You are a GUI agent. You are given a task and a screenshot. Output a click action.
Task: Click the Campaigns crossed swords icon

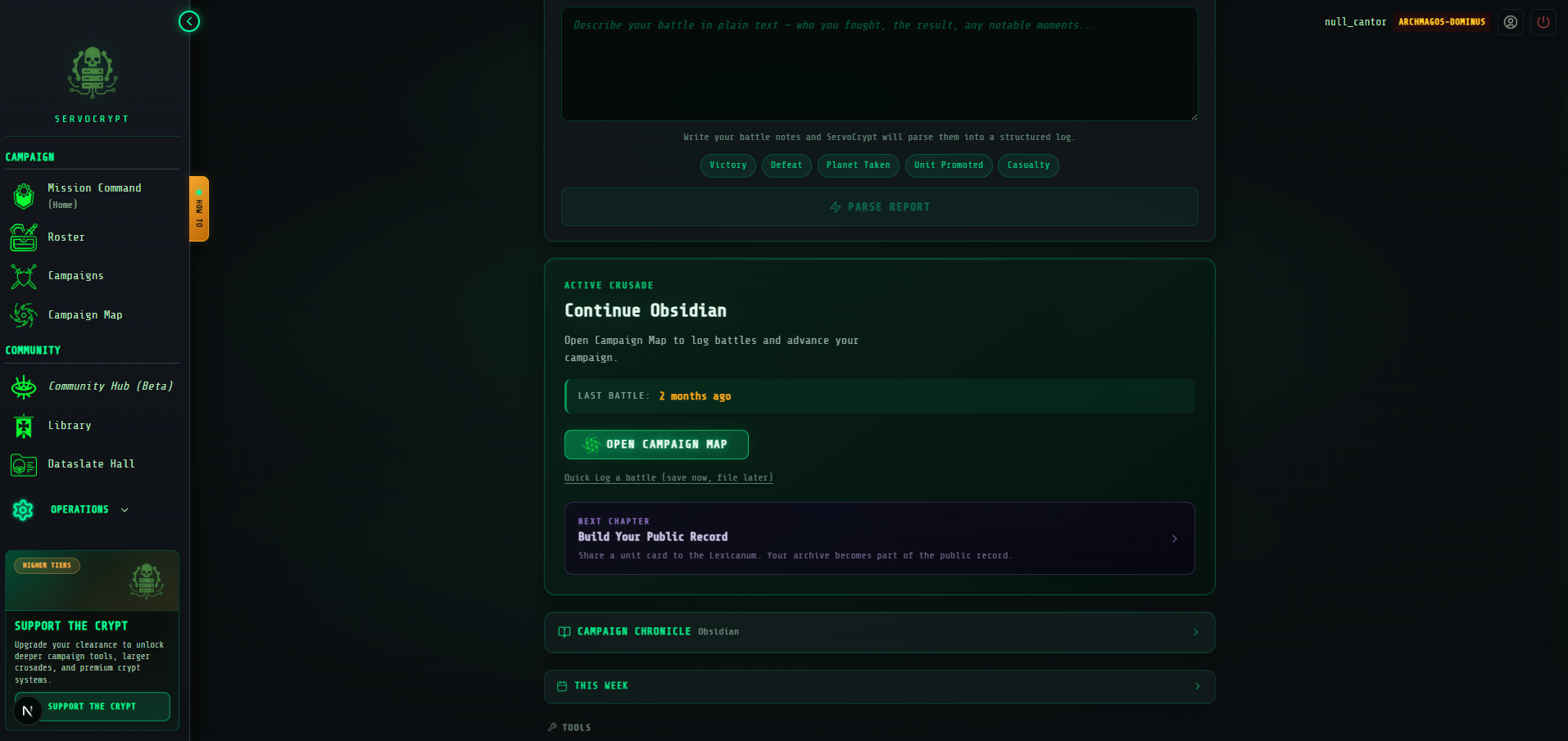[24, 276]
